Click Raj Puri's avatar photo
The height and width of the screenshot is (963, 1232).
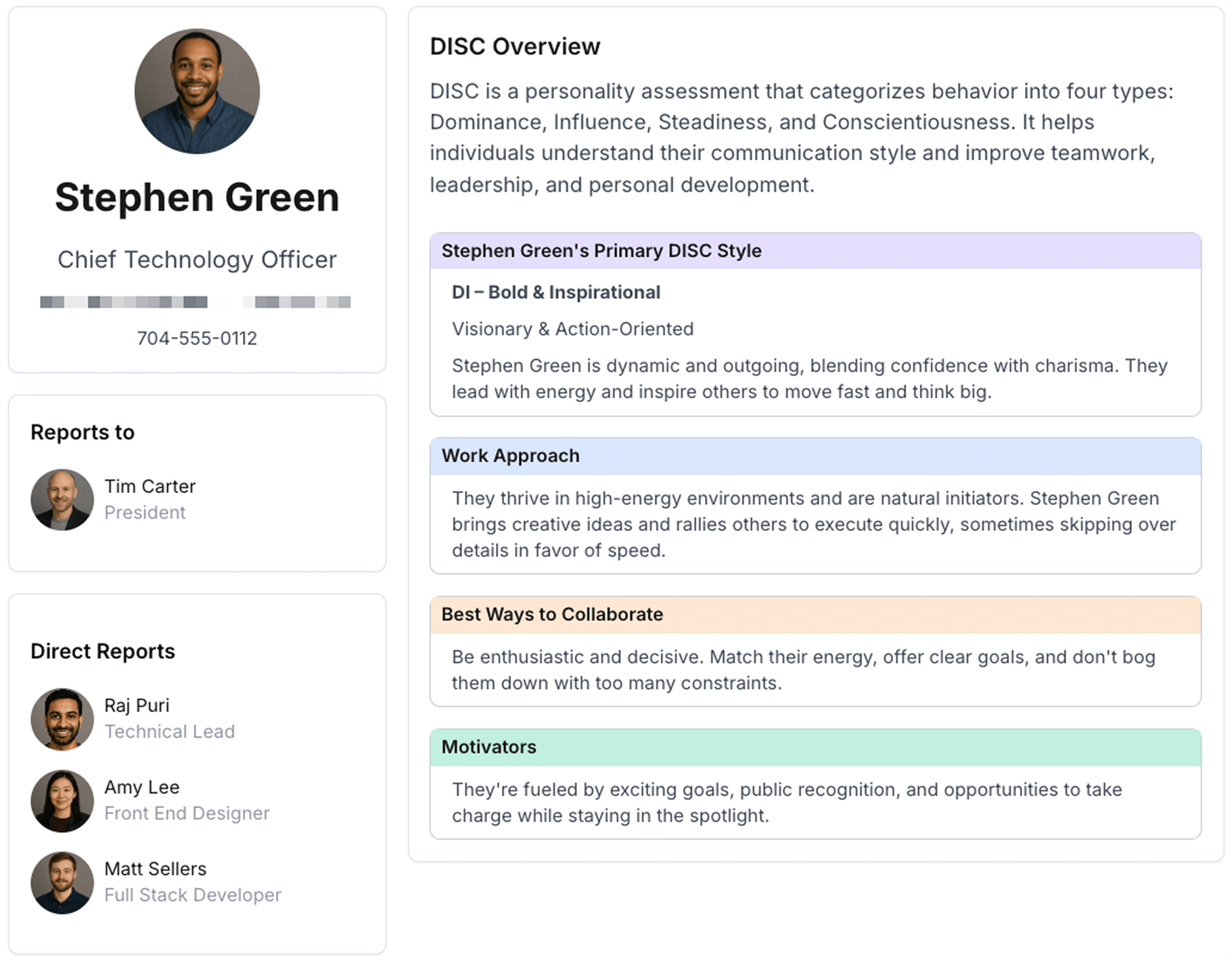point(62,719)
